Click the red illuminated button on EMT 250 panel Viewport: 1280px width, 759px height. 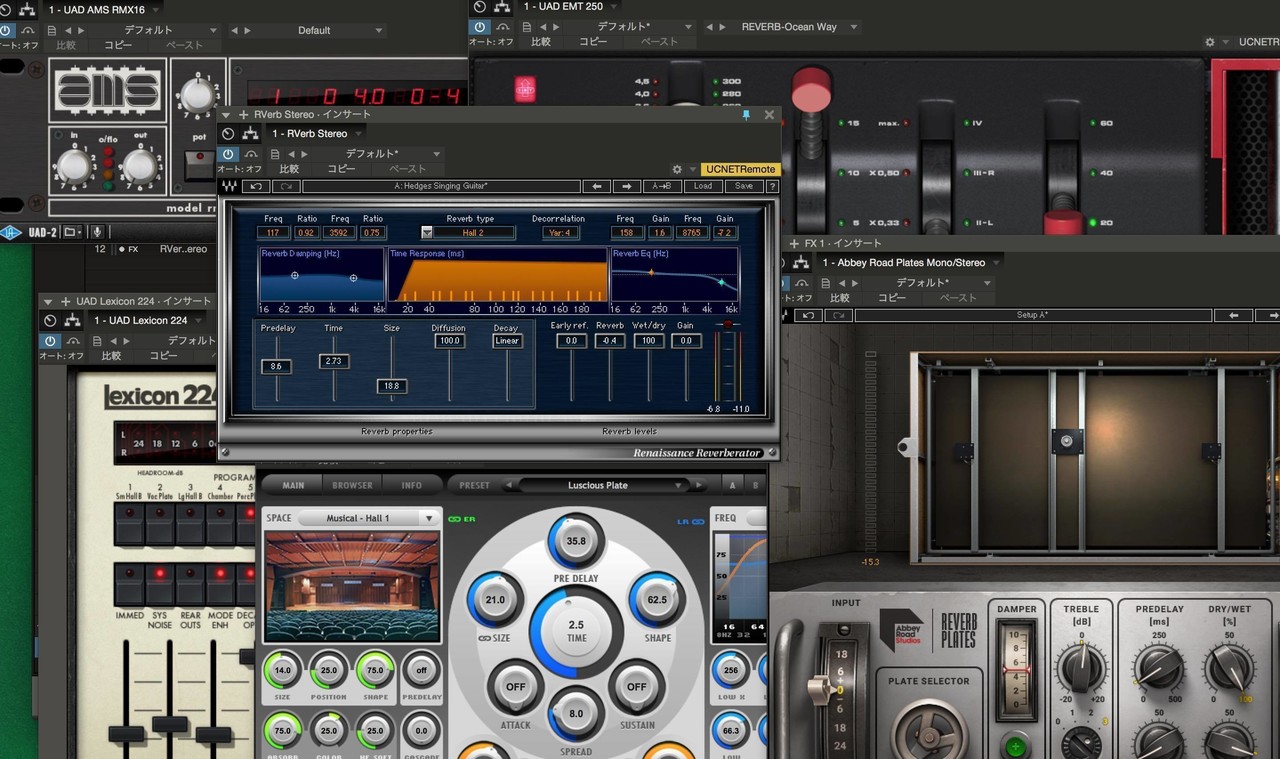click(x=525, y=89)
